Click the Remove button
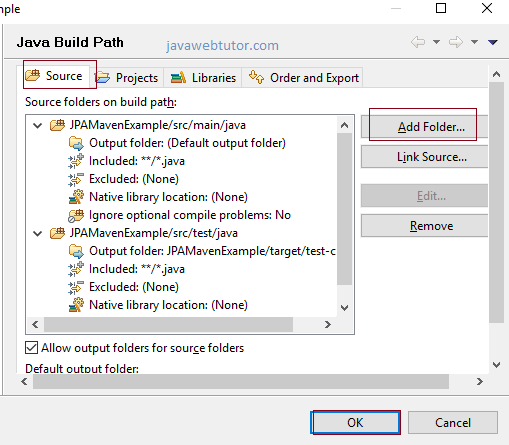Screen dimensions: 509x445 click(x=424, y=226)
